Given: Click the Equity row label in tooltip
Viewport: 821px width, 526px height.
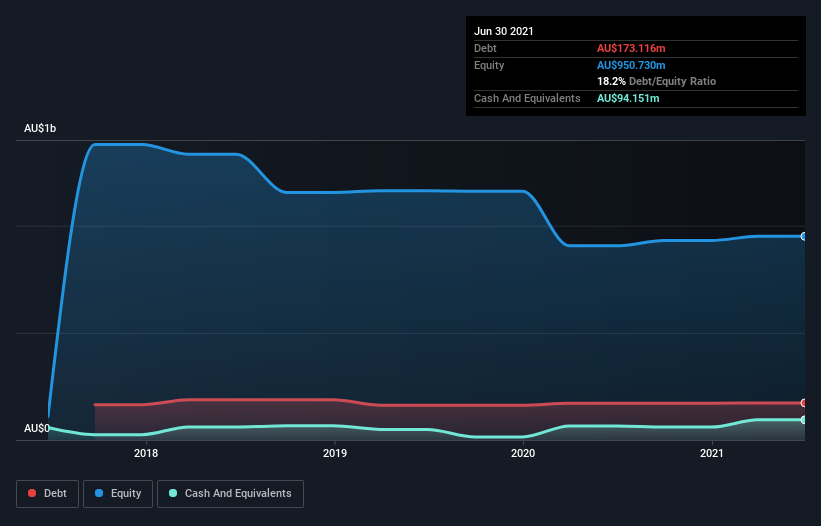Looking at the screenshot, I should (x=489, y=65).
